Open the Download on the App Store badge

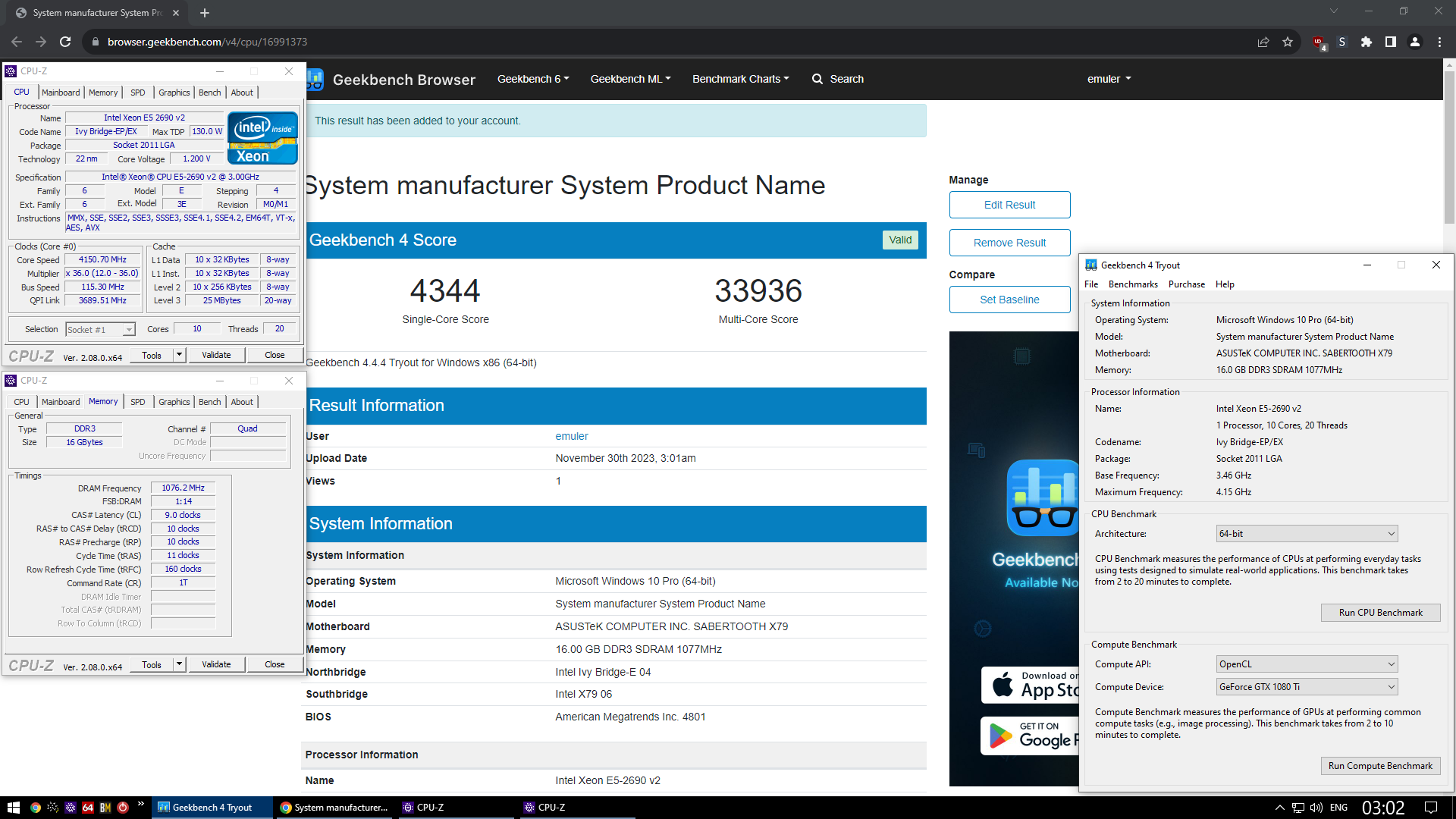[1030, 685]
